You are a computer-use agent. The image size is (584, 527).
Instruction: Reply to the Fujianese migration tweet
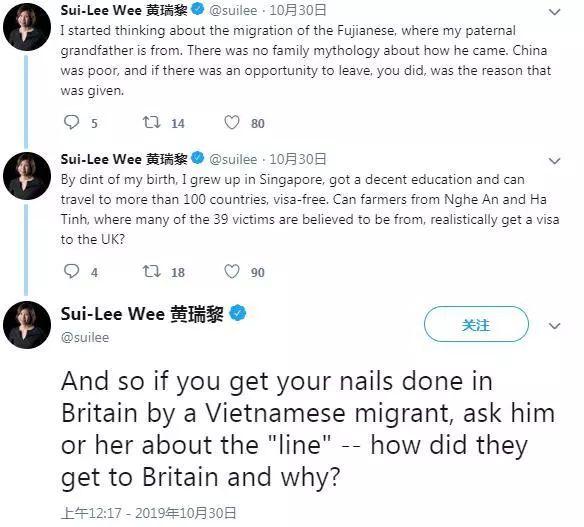click(72, 122)
